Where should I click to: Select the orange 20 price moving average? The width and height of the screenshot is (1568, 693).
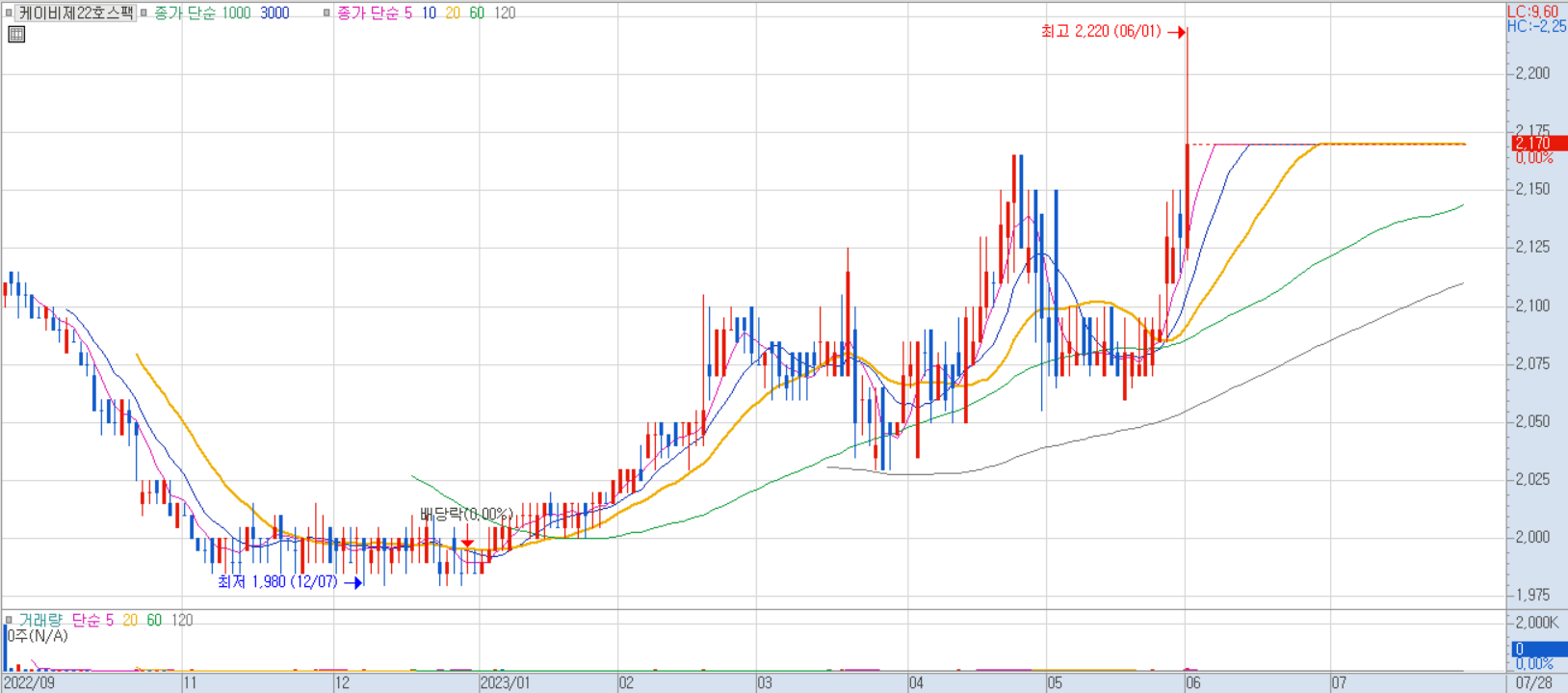(x=453, y=13)
